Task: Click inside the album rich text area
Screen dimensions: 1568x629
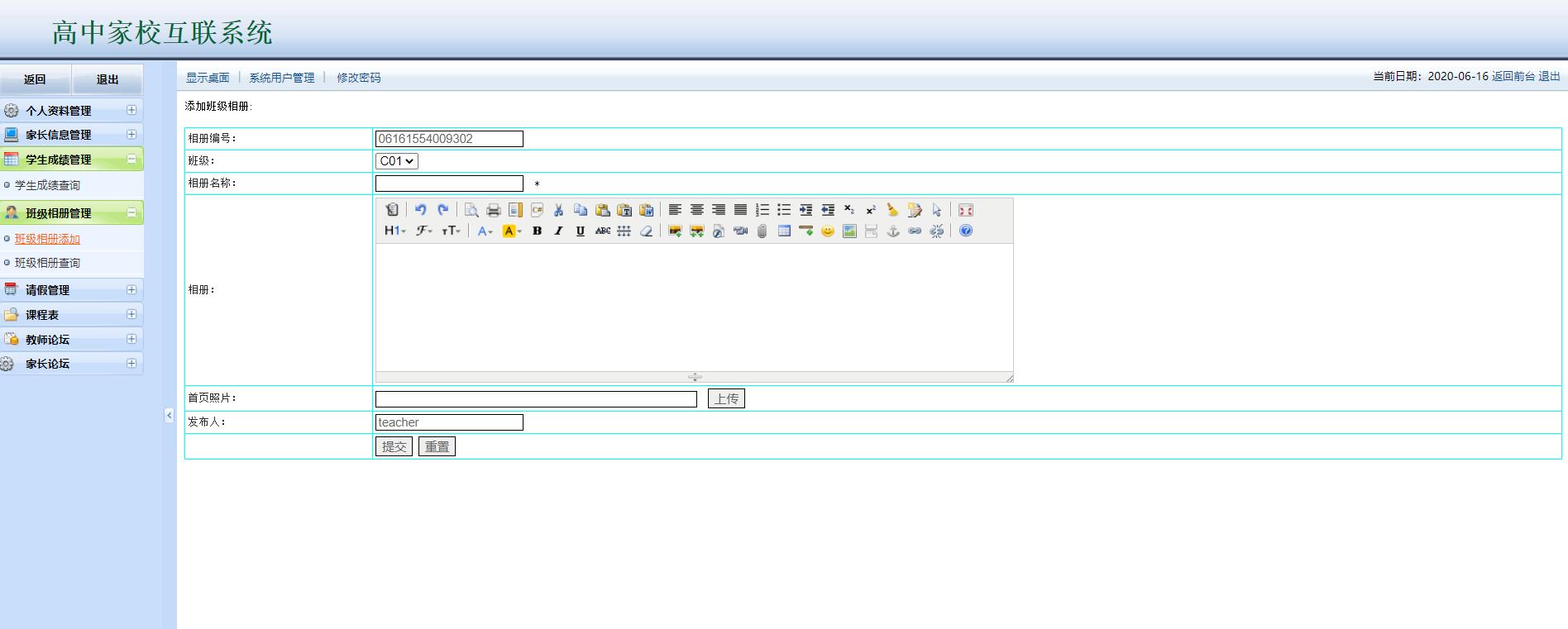Action: [x=695, y=307]
